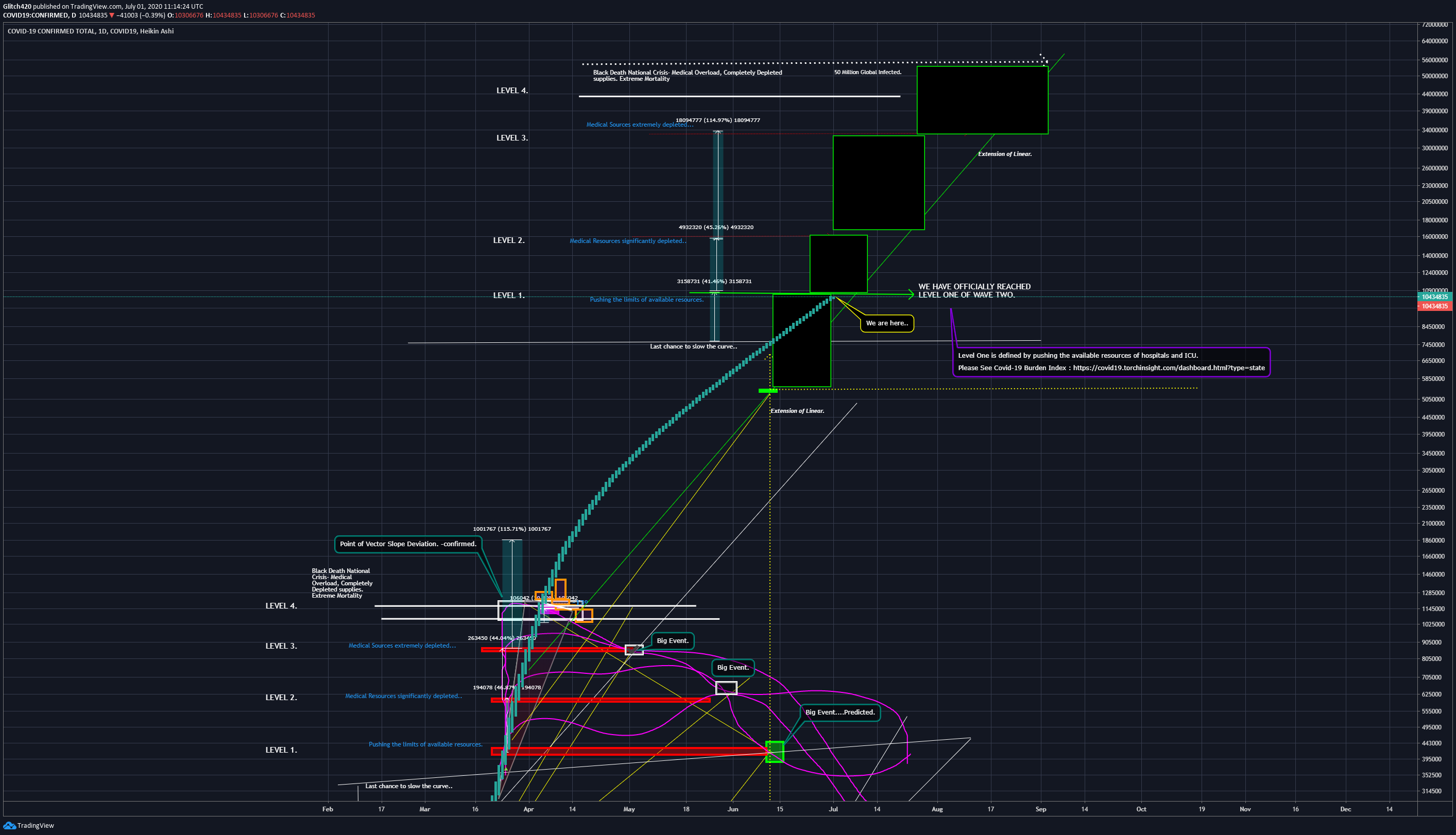Select the 1001767 (115.71%) measurement label

click(x=512, y=529)
